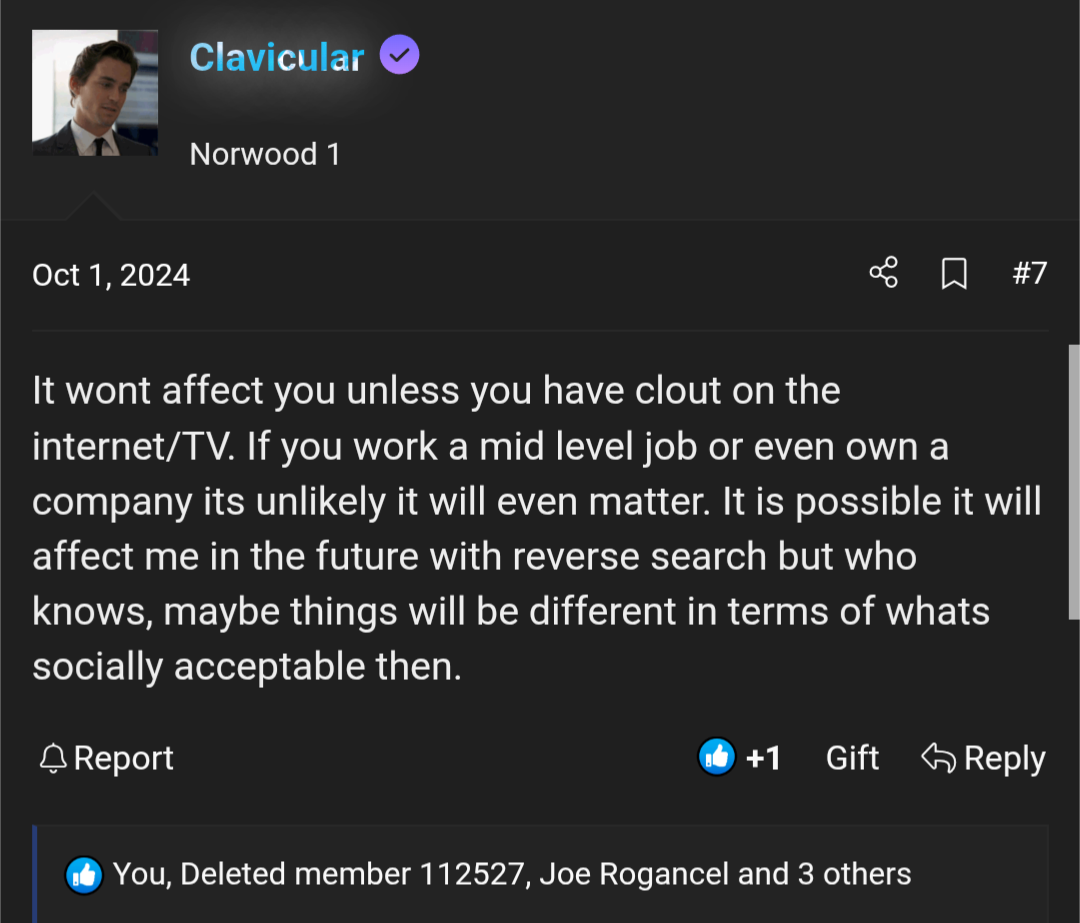Click the share icon above the post
Screen dimensions: 1080x923
click(883, 273)
